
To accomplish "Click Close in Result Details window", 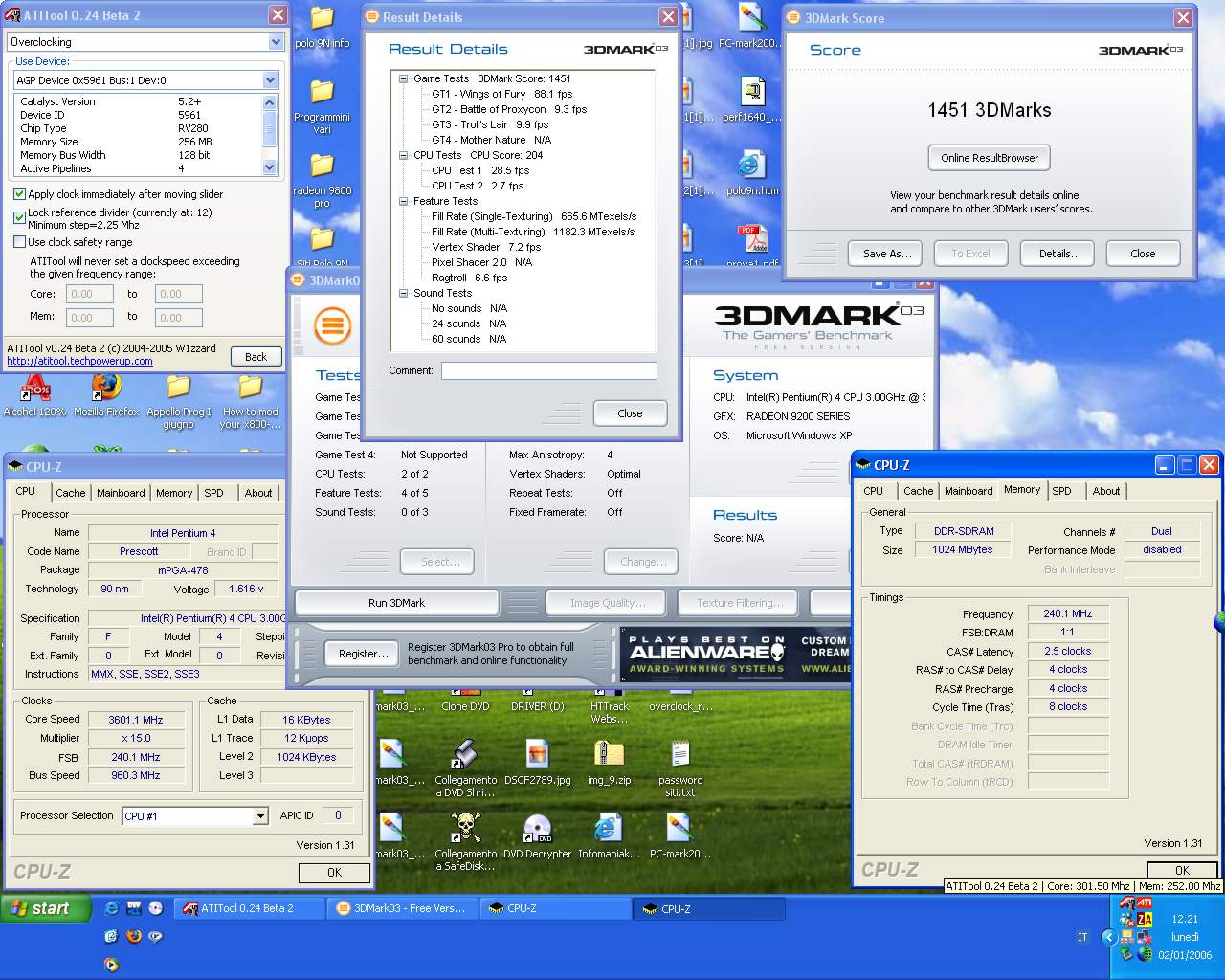I will (x=630, y=413).
